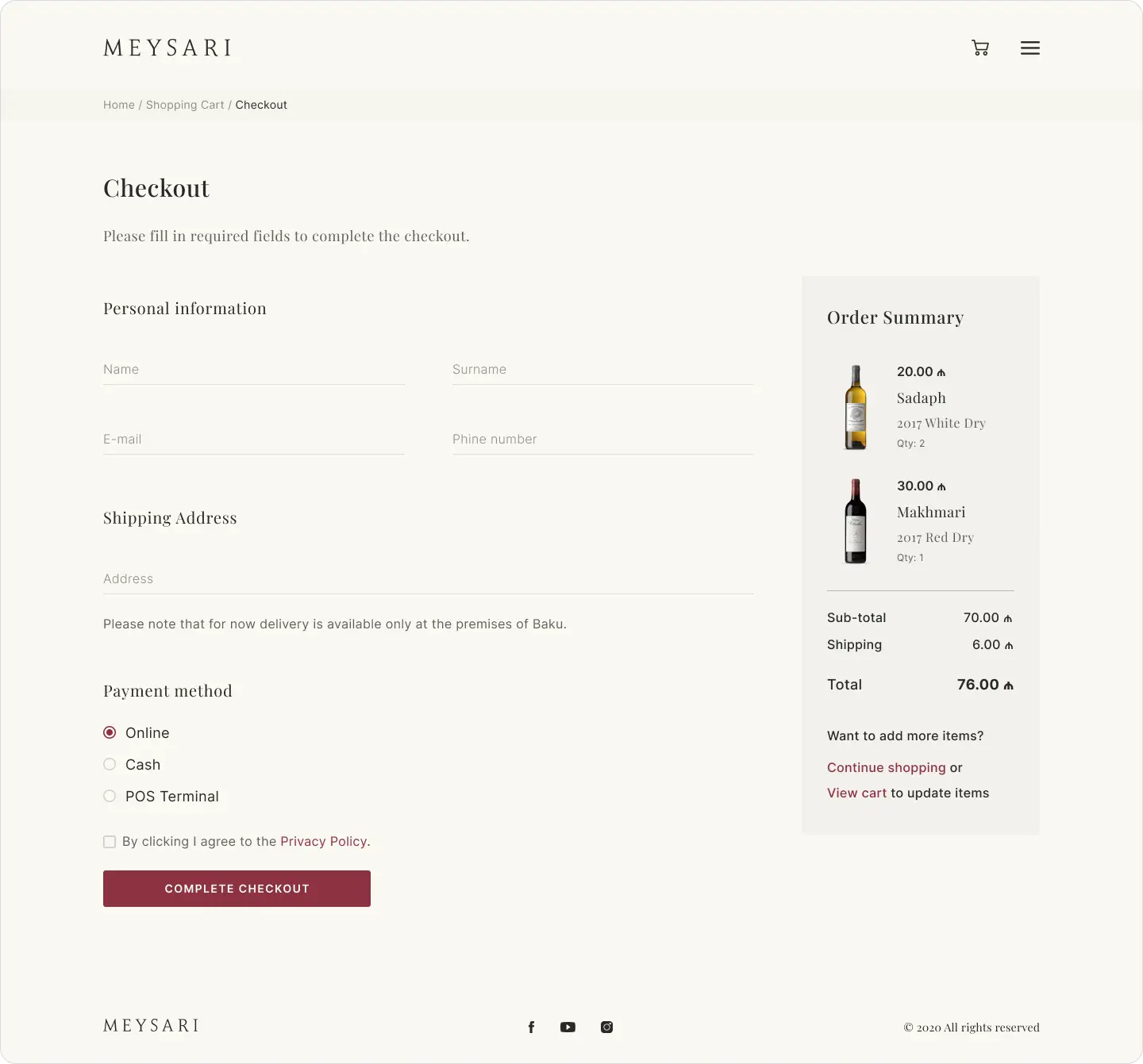Select POS Terminal payment option

pyautogui.click(x=110, y=796)
